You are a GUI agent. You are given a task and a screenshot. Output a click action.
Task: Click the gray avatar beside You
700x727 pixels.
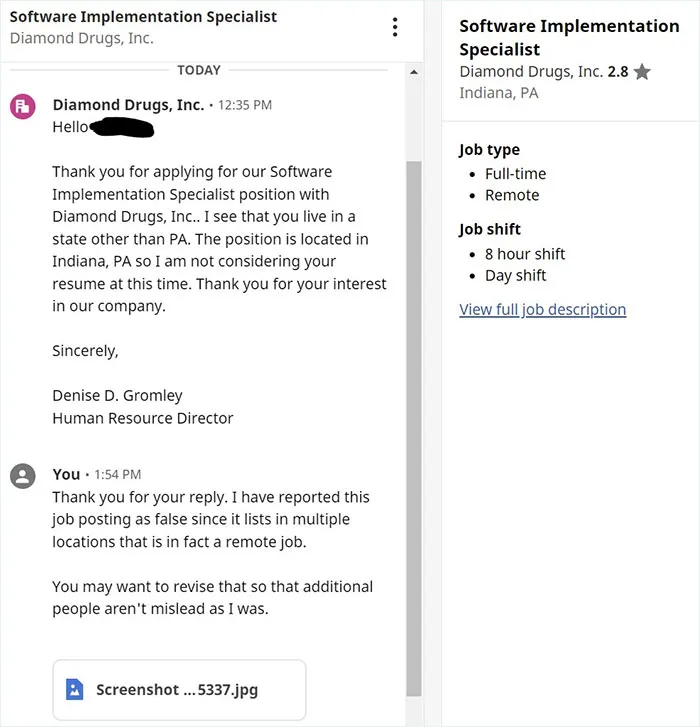tap(23, 476)
